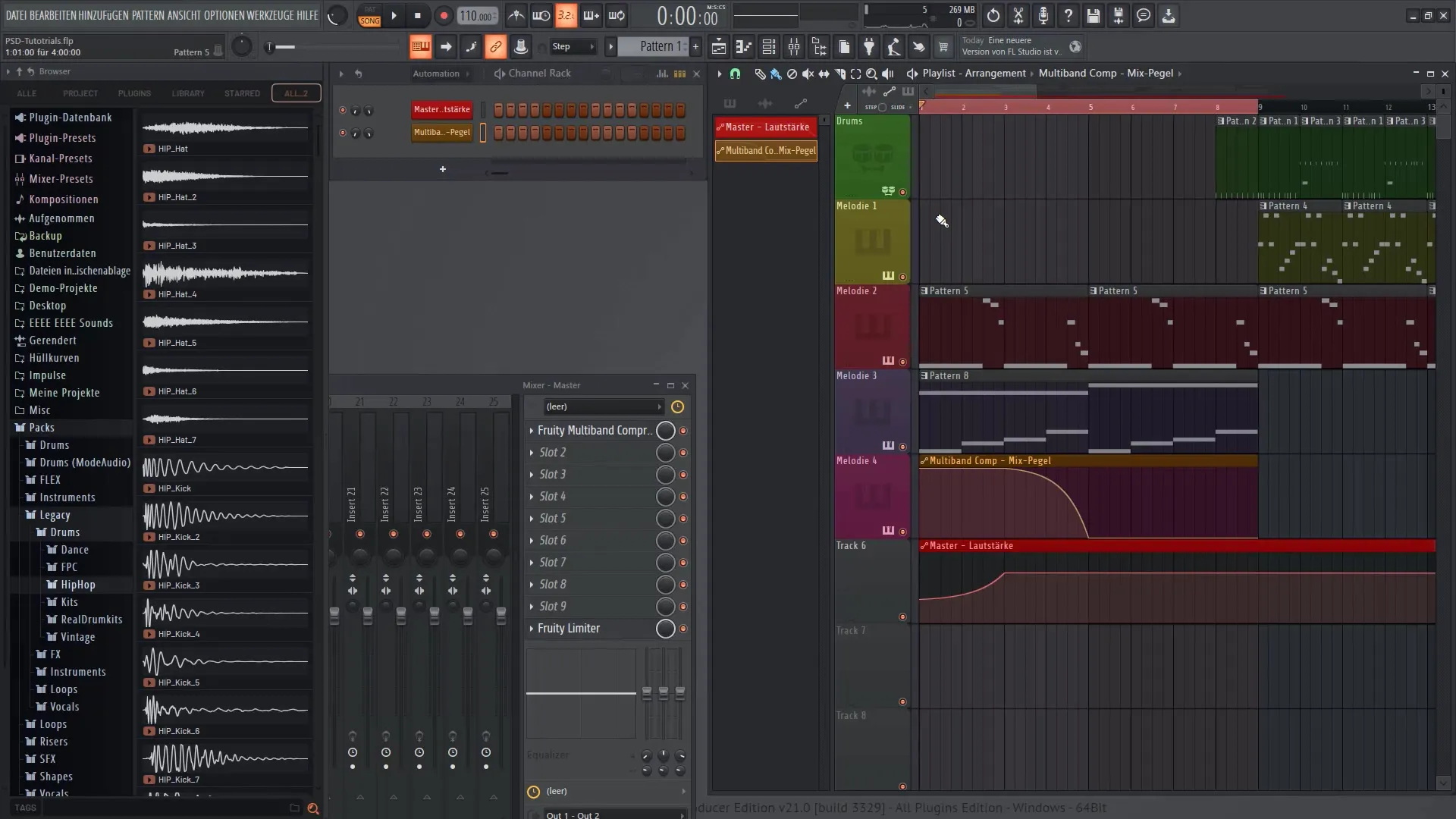Toggle Fruity Multiband Compressor slot enable light
This screenshot has width=1456, height=819.
tap(682, 431)
